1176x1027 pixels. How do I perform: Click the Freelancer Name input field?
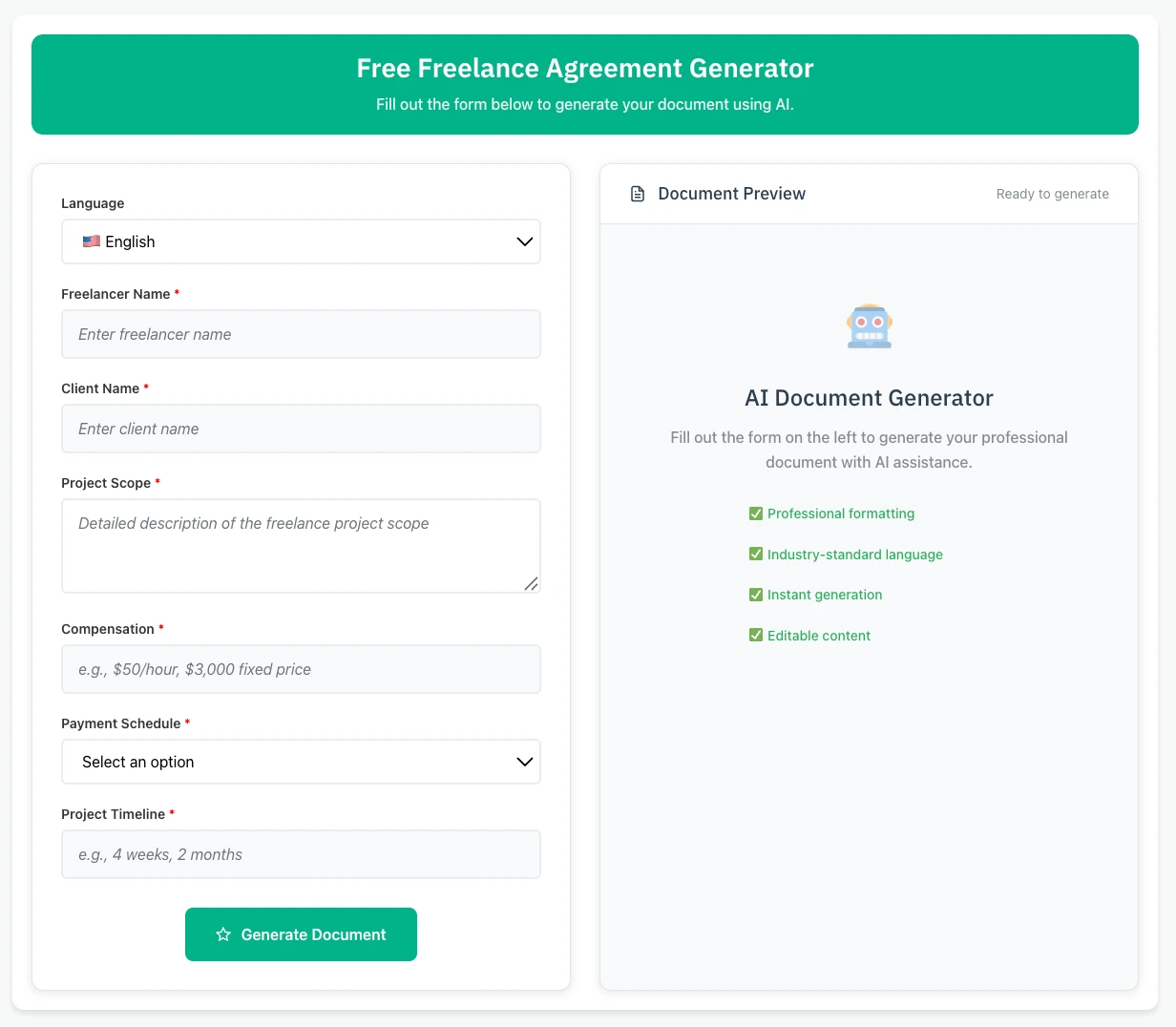pos(301,334)
